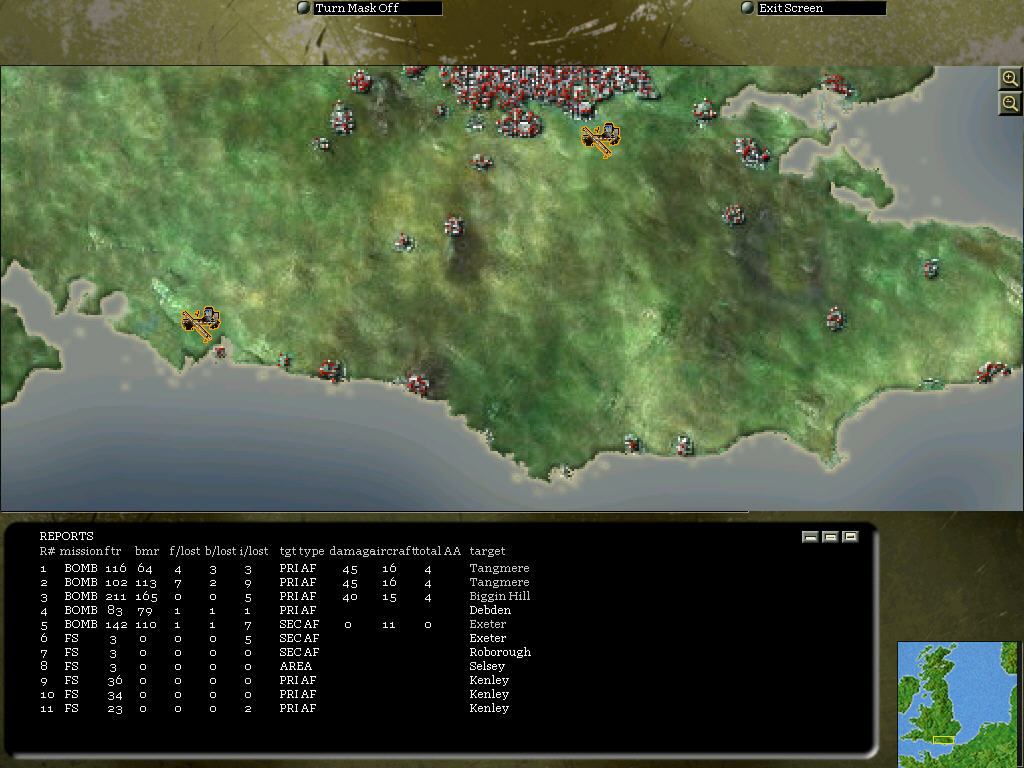Click the REPORTS panel title
This screenshot has height=768, width=1024.
tap(67, 536)
